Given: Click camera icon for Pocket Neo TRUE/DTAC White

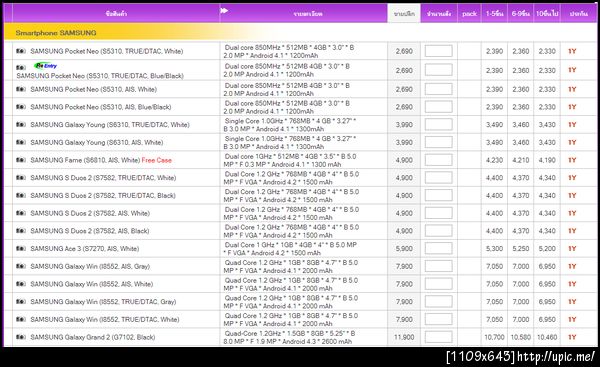Looking at the screenshot, I should [21, 51].
